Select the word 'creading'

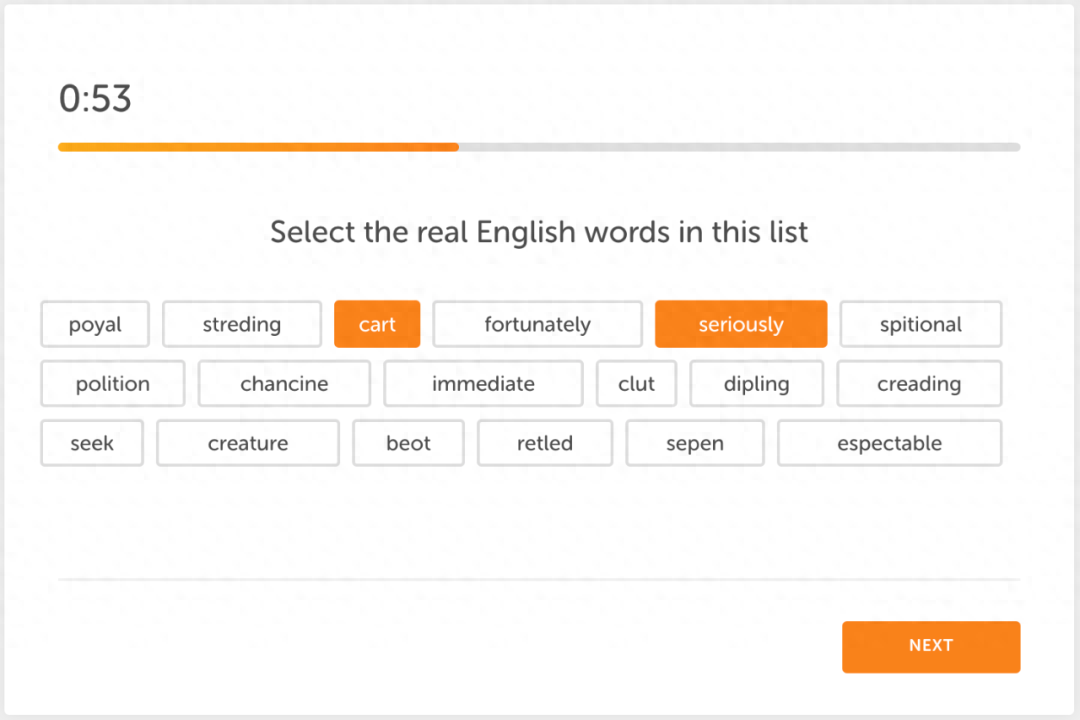(919, 383)
